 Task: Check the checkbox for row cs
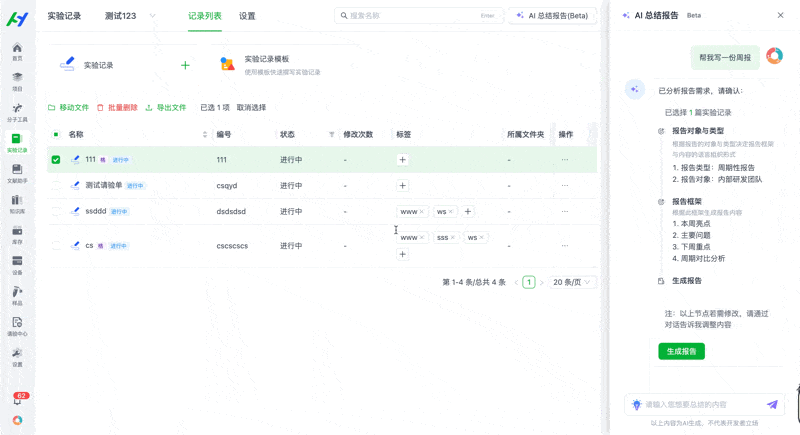tap(56, 246)
